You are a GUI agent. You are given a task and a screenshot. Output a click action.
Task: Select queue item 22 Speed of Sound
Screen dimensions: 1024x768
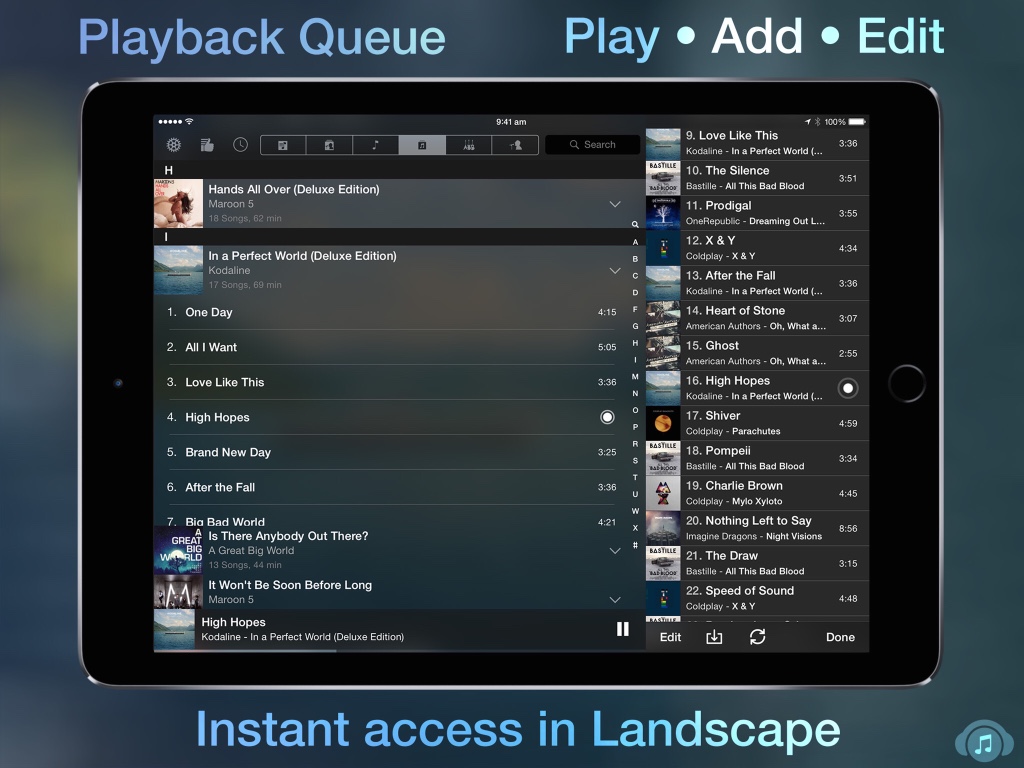(x=758, y=598)
